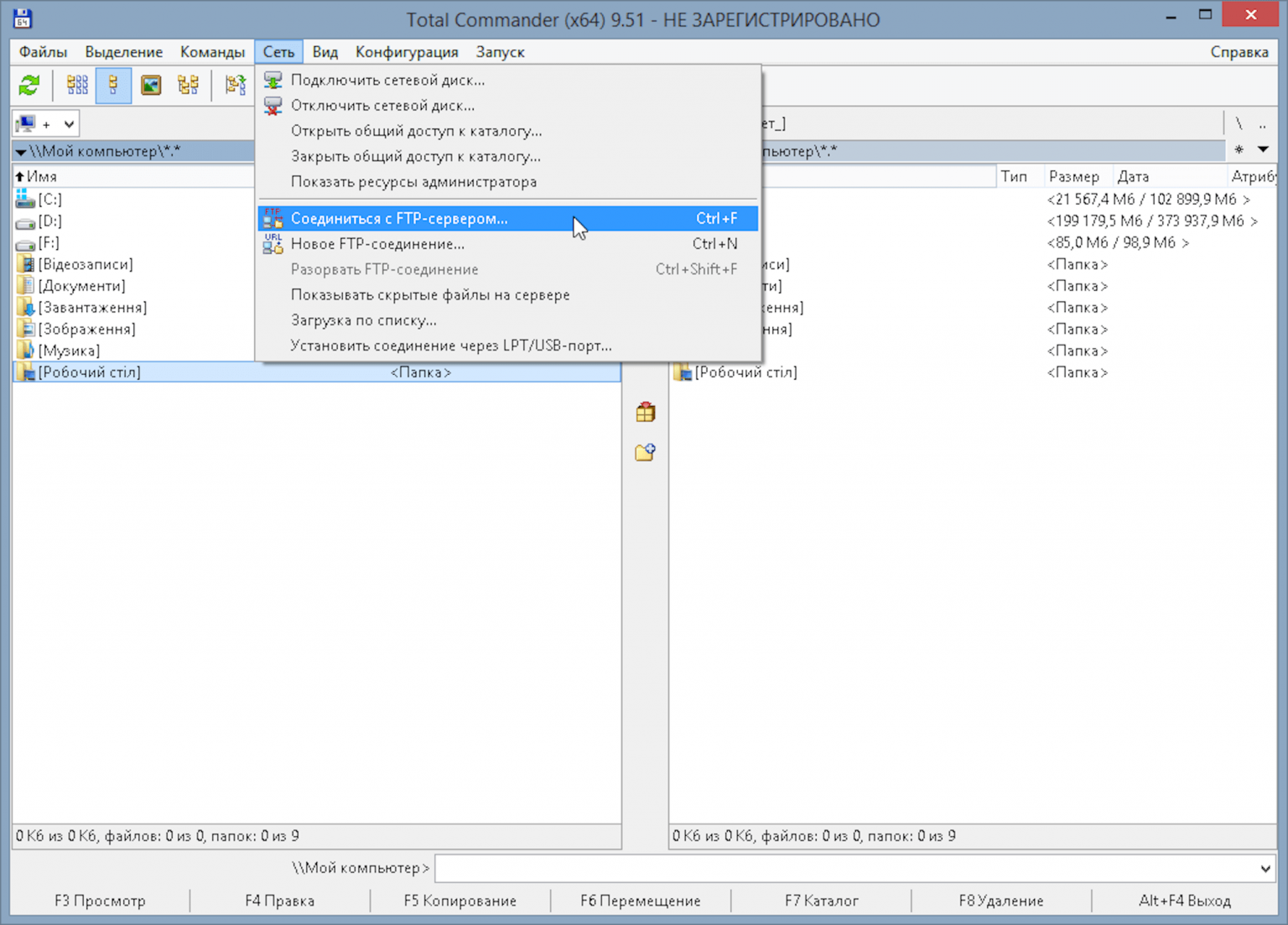1288x925 pixels.
Task: Click the new folder icon in middle bar
Action: pos(645,453)
